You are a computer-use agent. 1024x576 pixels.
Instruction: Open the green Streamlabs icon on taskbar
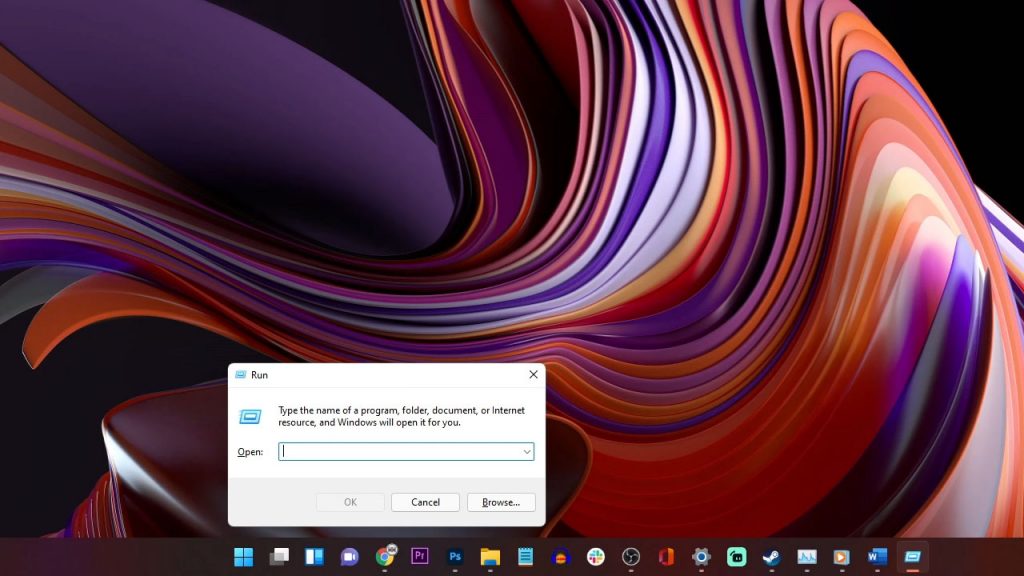(x=737, y=556)
